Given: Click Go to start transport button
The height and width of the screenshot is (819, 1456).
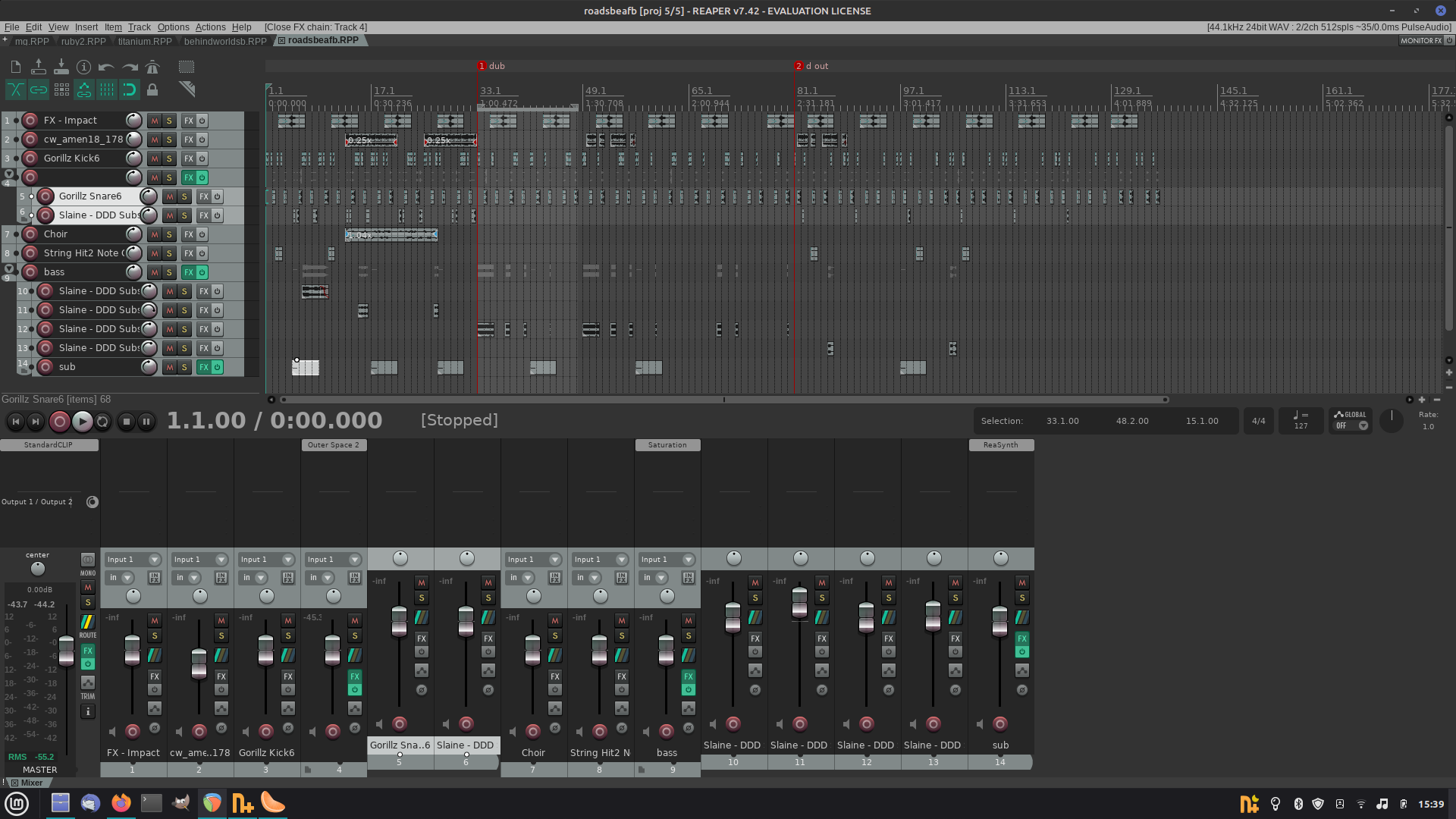Looking at the screenshot, I should (16, 422).
